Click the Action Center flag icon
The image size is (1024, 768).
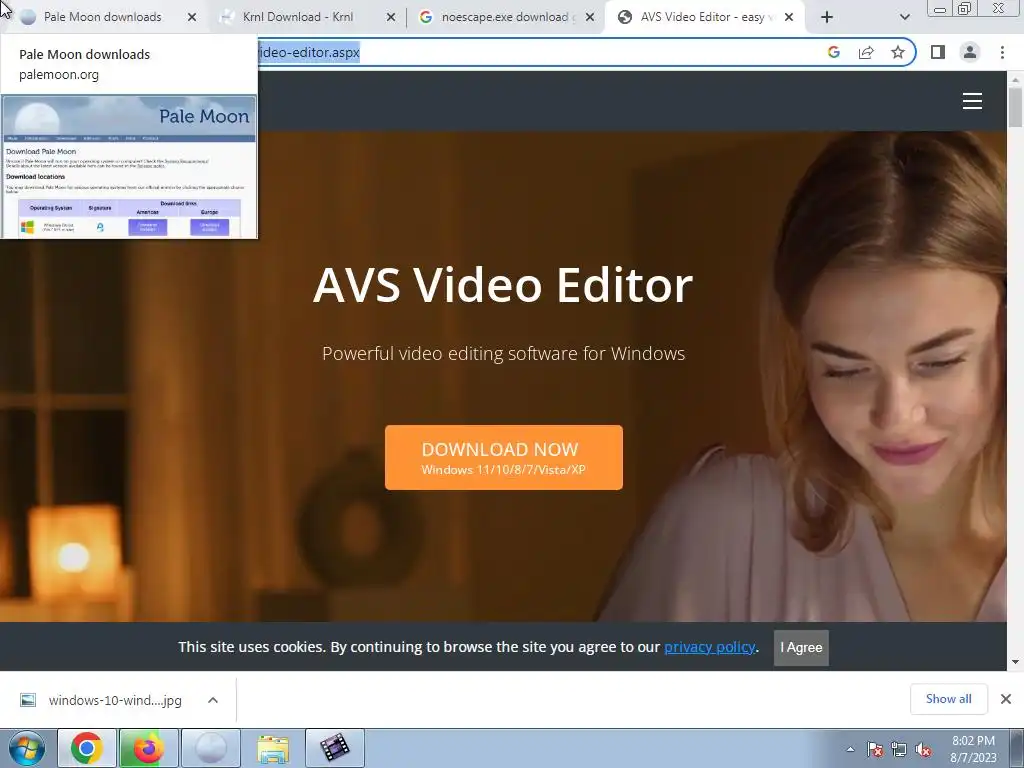(x=875, y=749)
